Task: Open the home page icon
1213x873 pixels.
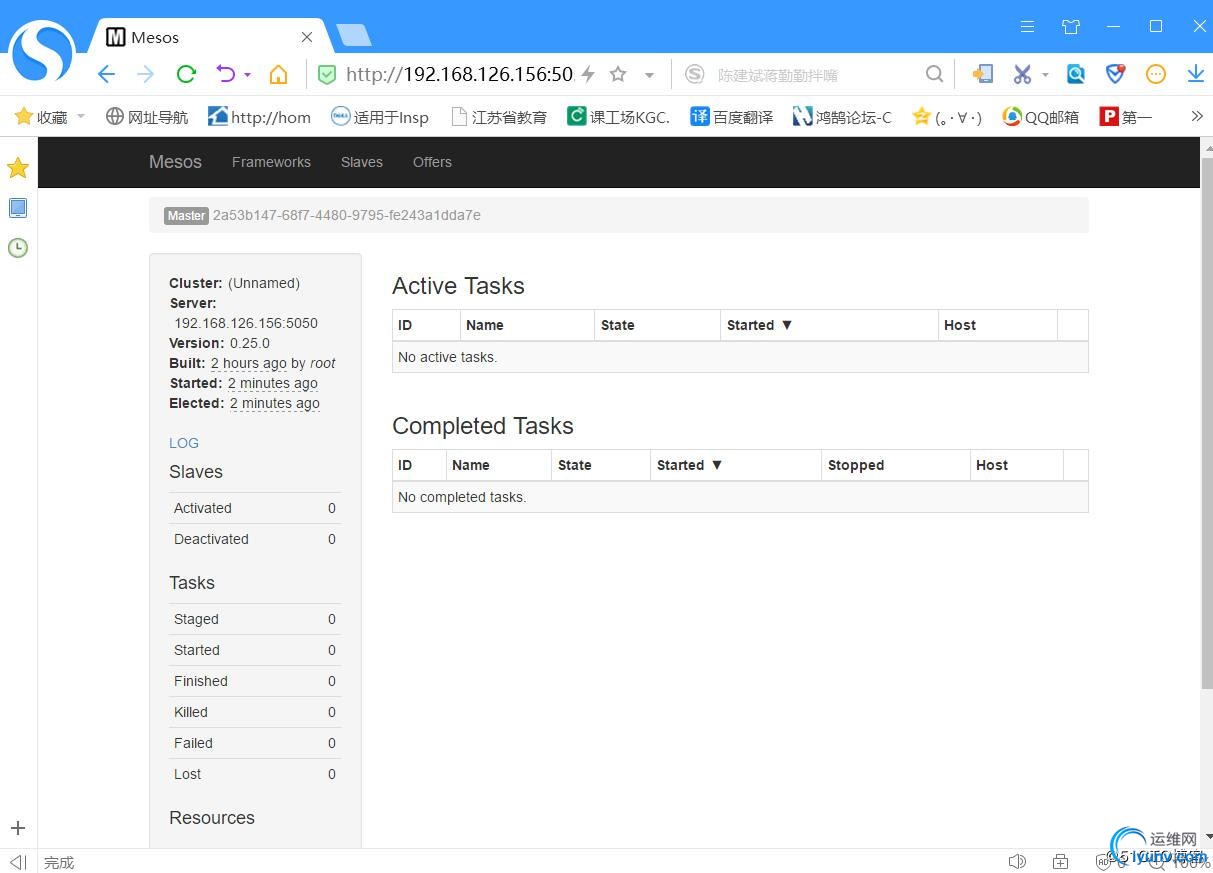Action: pos(278,74)
